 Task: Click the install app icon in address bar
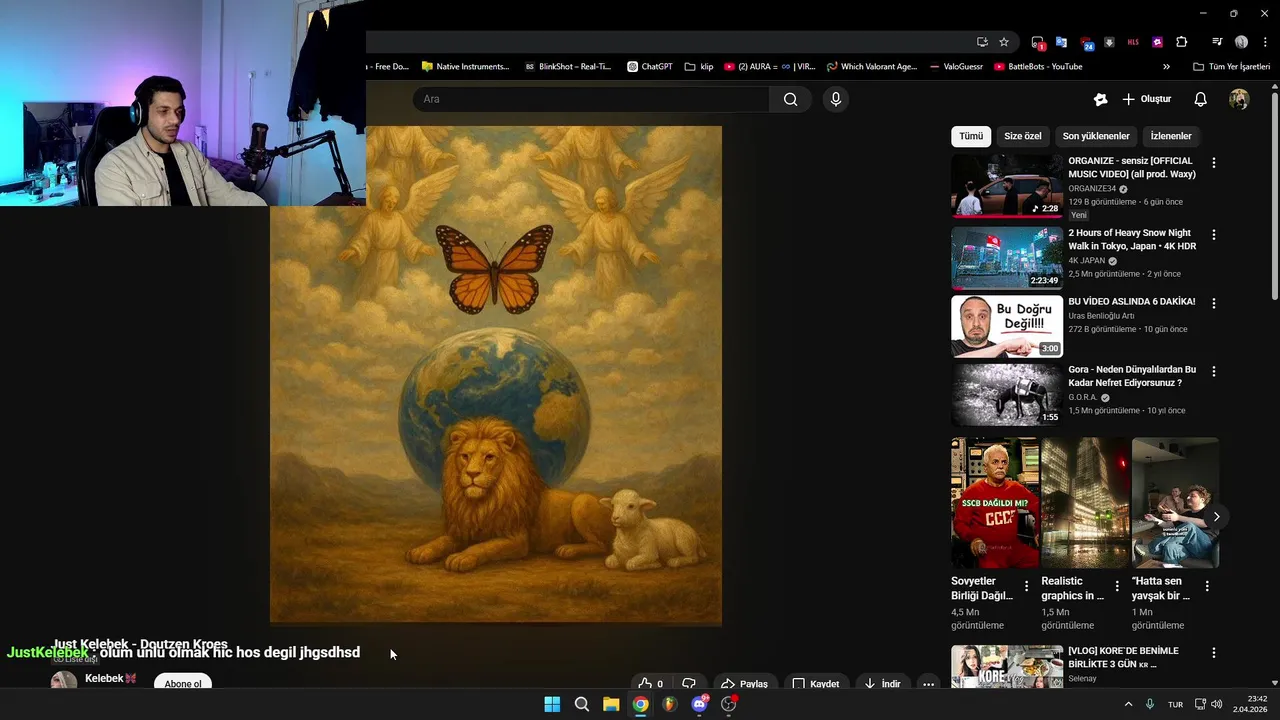982,42
